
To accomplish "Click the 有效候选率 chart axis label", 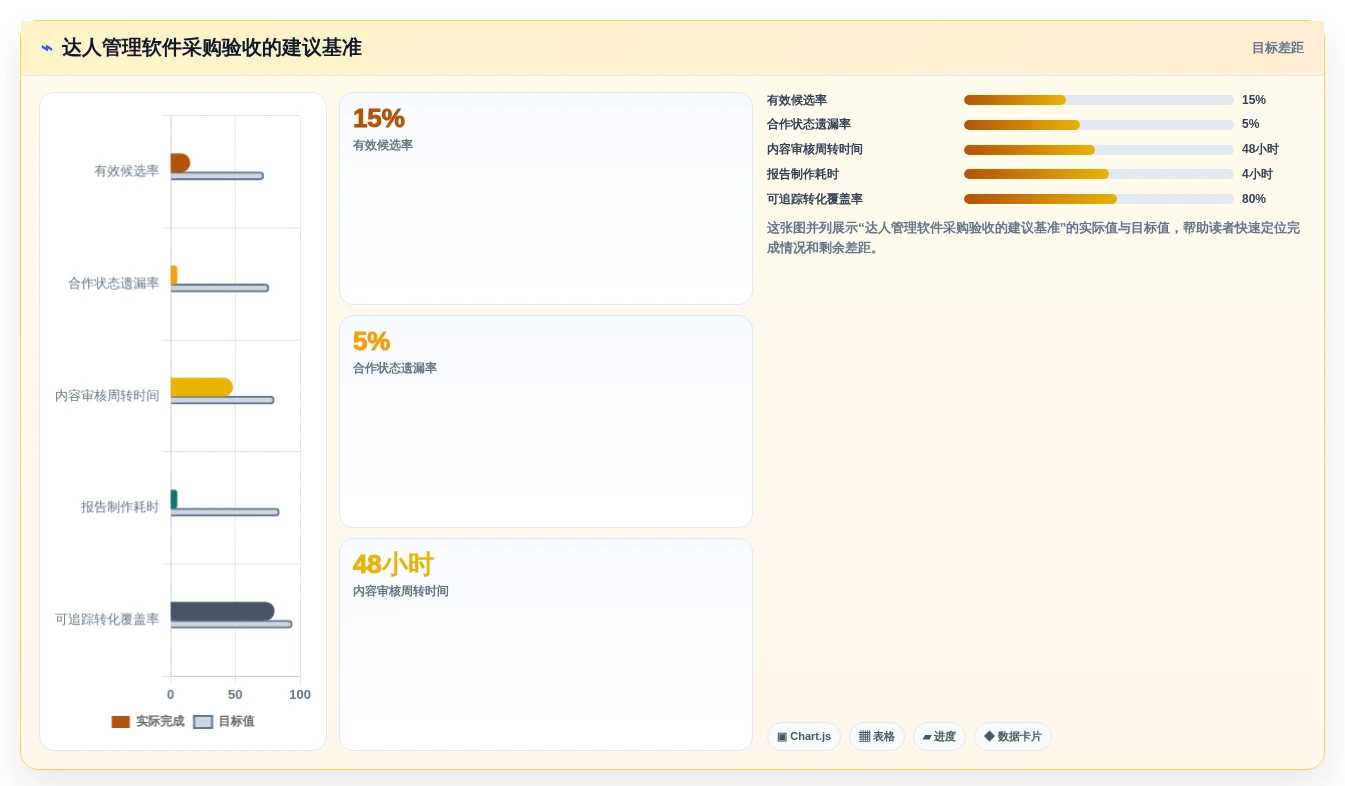I will pos(127,171).
